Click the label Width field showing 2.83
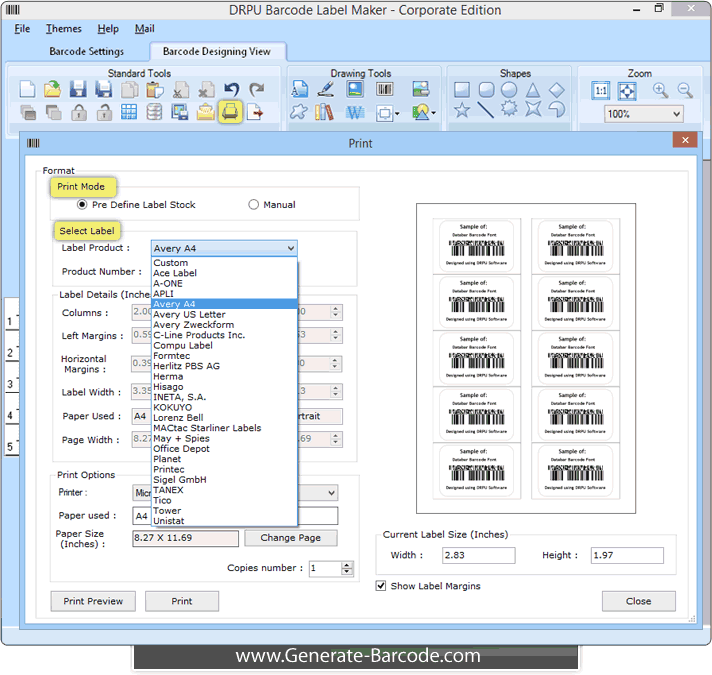The image size is (712, 675). tap(479, 555)
